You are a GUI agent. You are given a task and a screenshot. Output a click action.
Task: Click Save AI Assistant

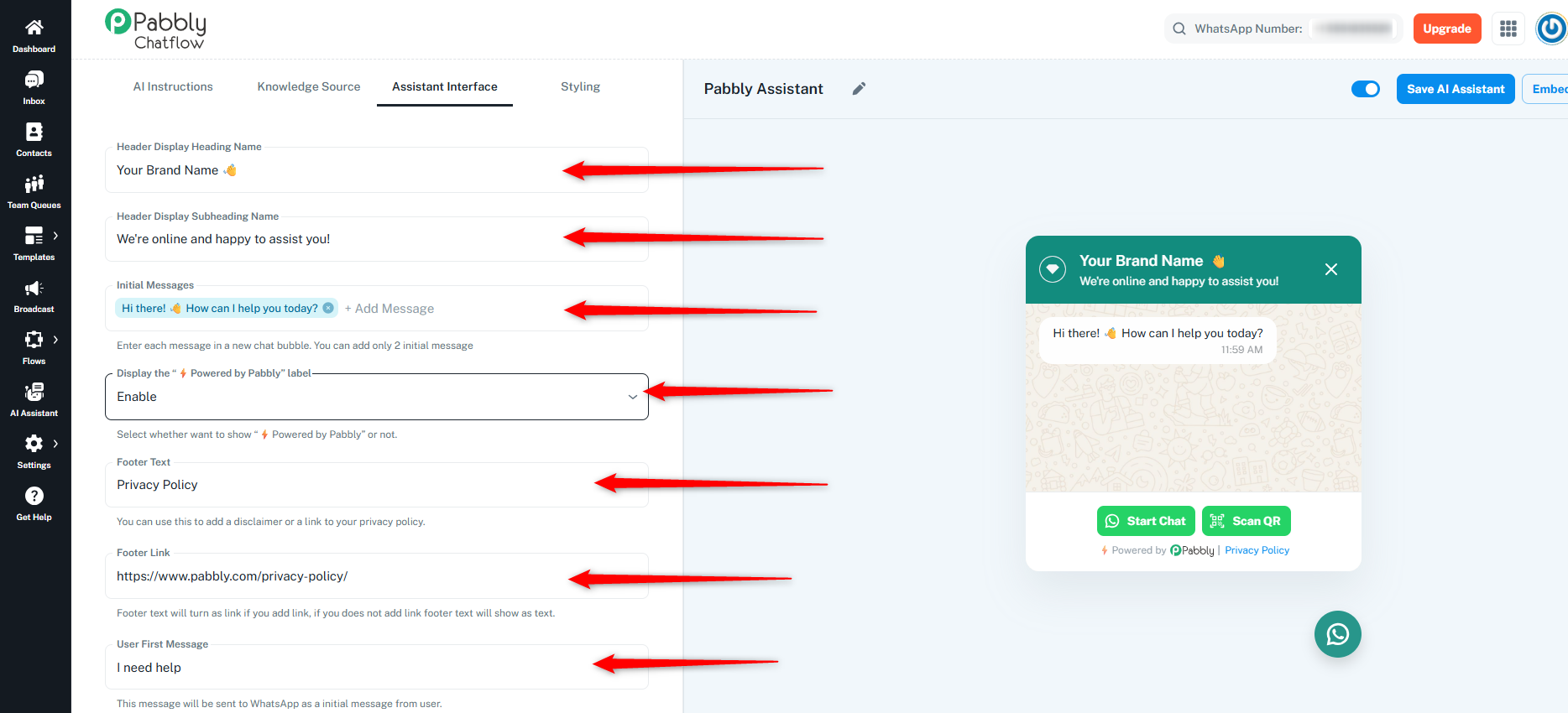pyautogui.click(x=1456, y=89)
